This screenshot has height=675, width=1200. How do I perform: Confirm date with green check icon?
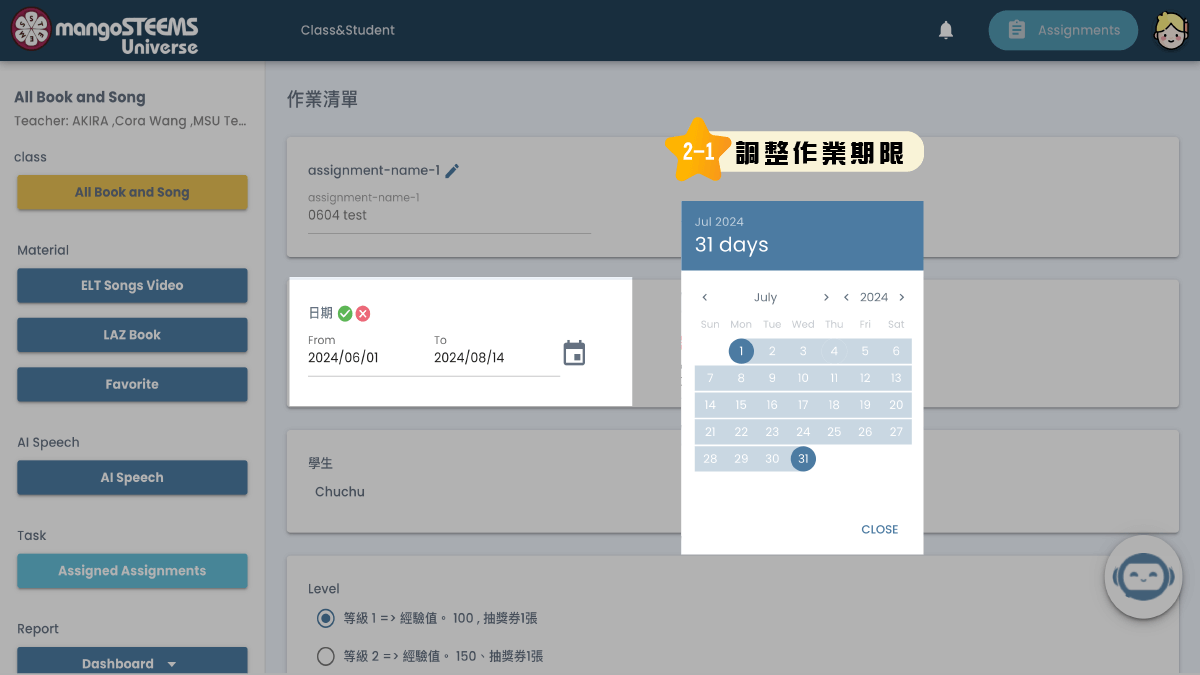tap(345, 314)
